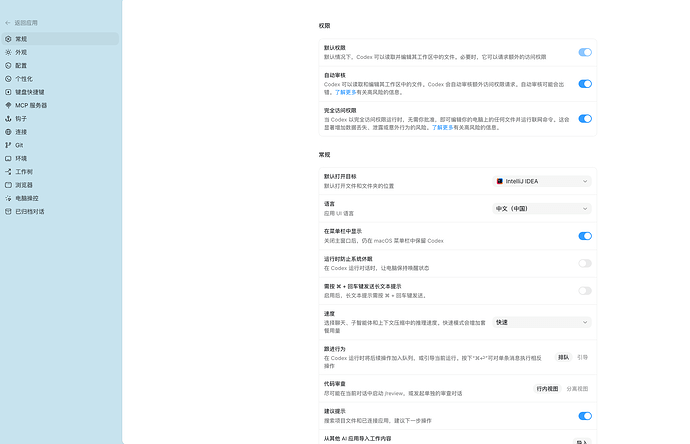Click the 跟进行为 setting title
Screen dimensions: 690x444
pos(335,349)
